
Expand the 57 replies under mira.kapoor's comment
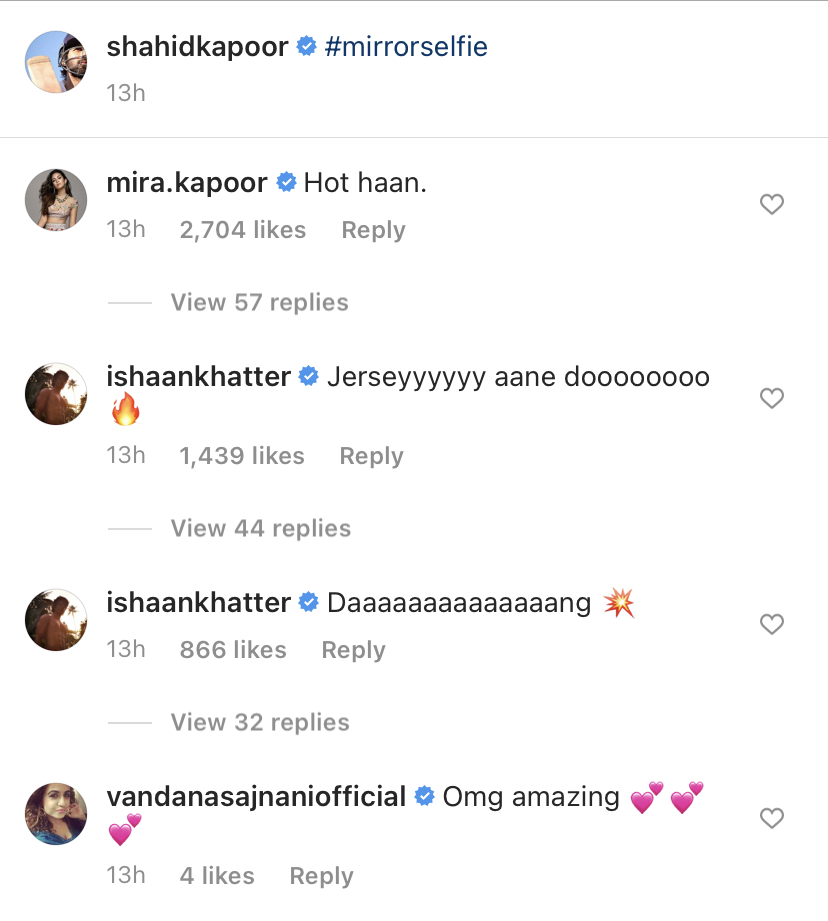(x=259, y=302)
